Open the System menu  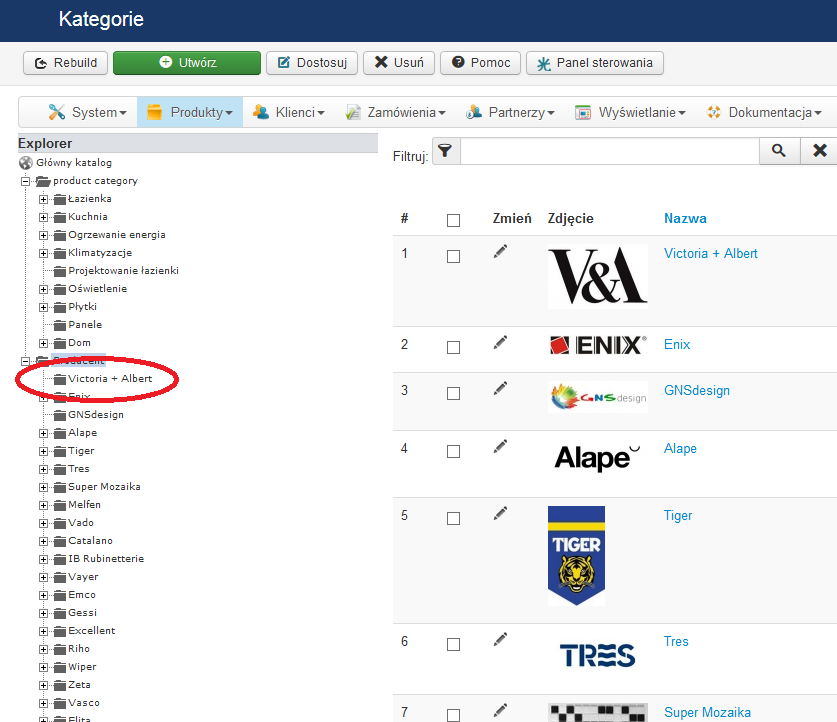click(87, 112)
